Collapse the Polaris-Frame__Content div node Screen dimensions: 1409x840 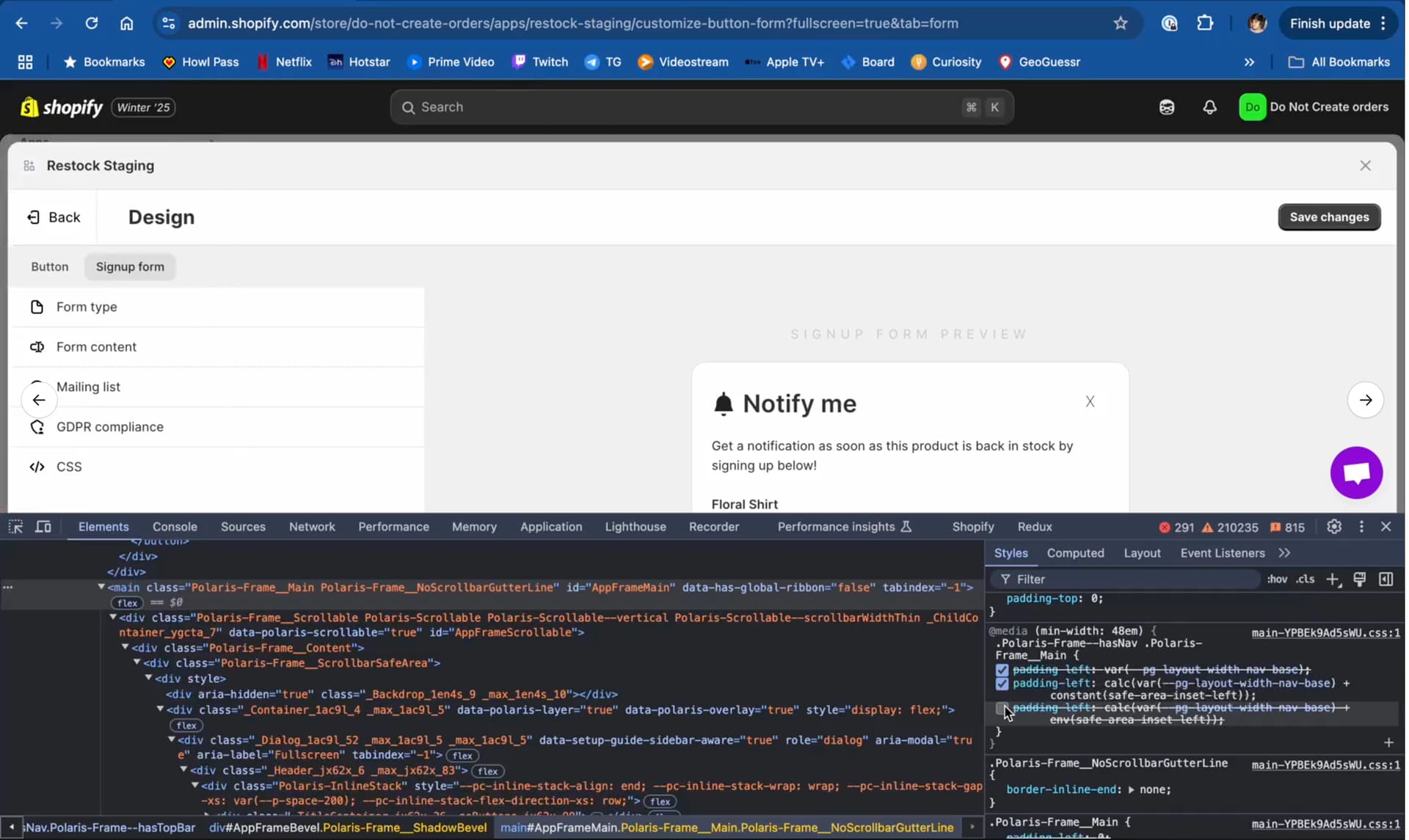pos(125,648)
